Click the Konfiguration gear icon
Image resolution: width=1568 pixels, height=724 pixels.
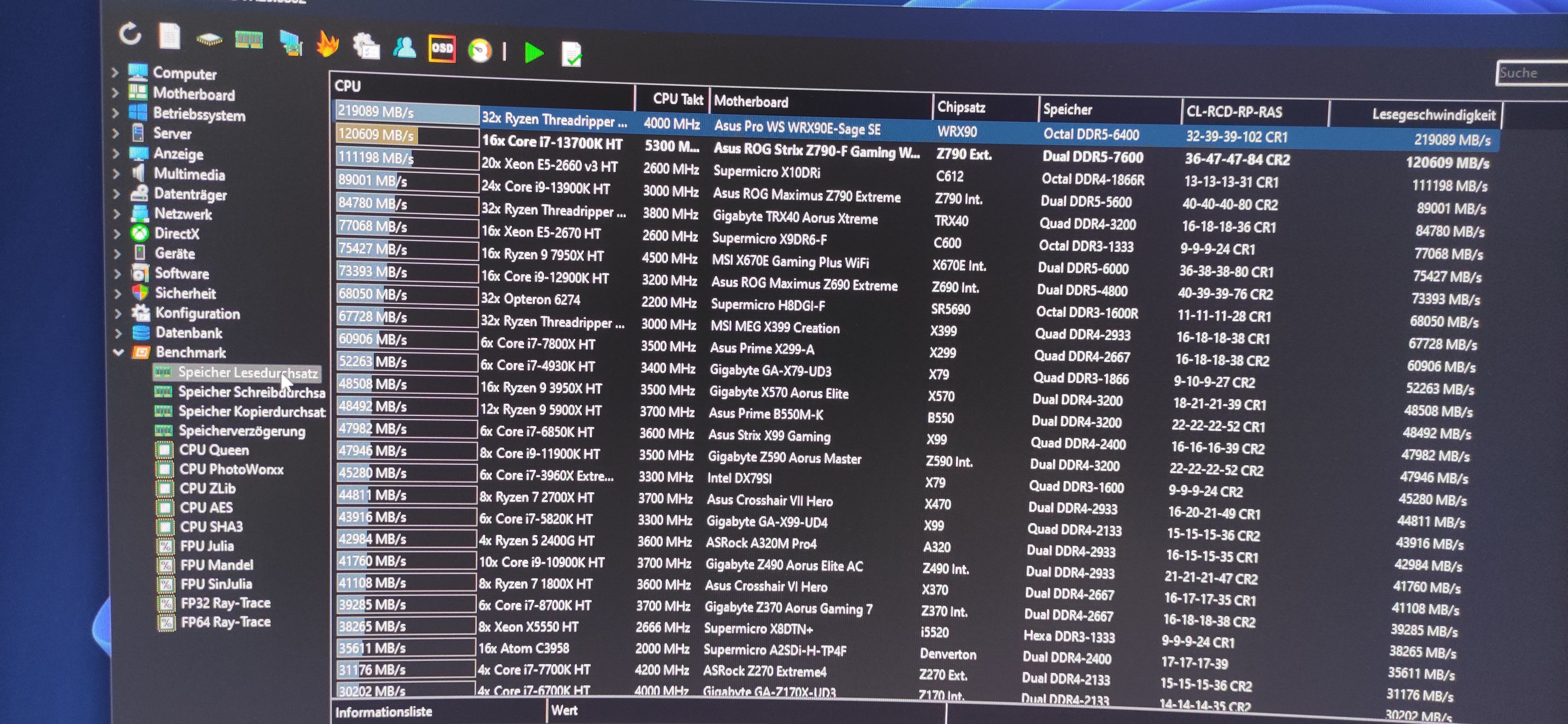[x=141, y=312]
